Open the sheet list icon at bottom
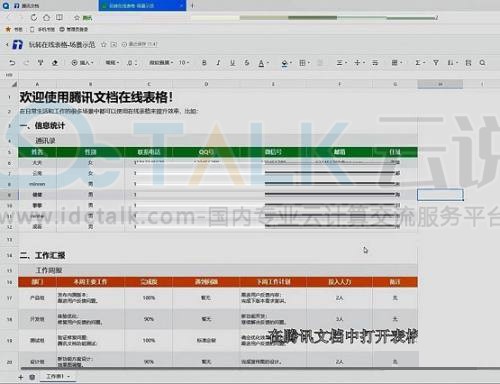This screenshot has height=384, width=500. (x=32, y=377)
